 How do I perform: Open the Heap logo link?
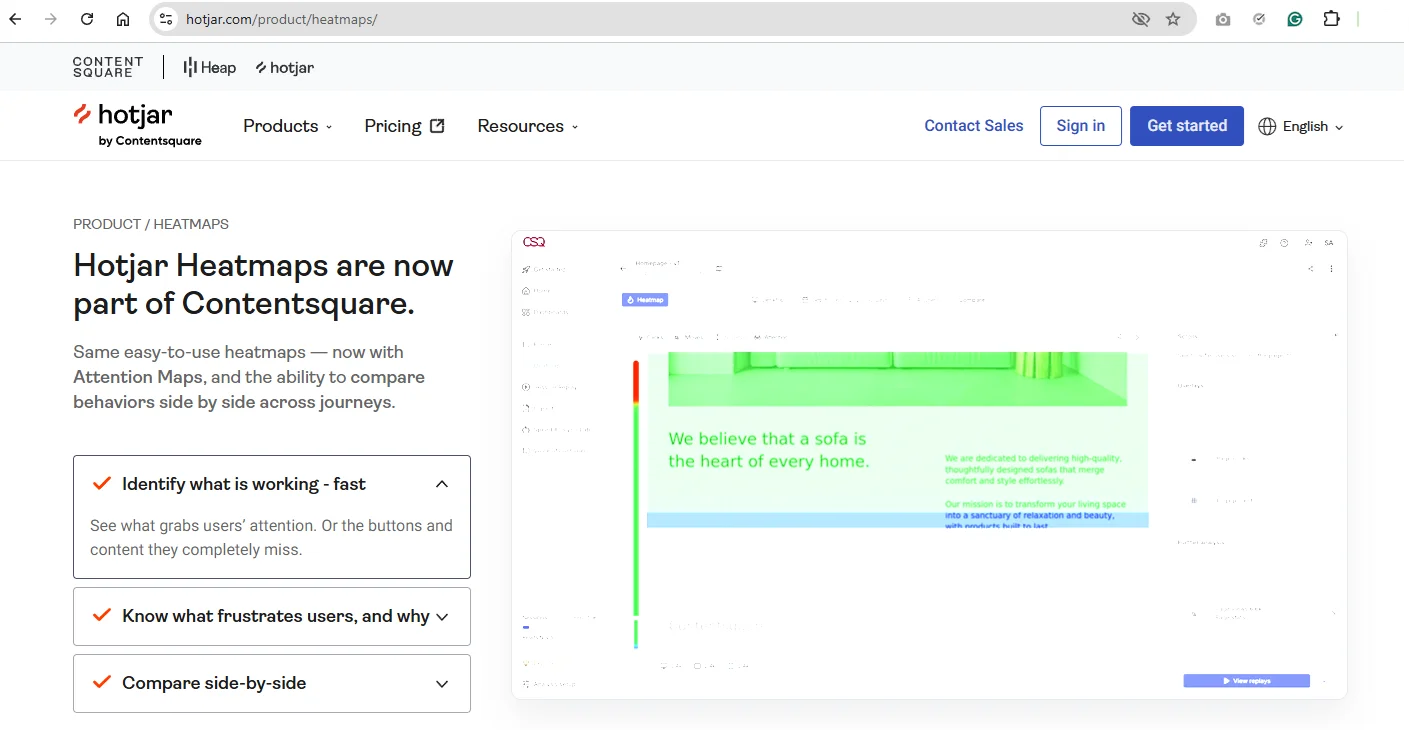210,67
